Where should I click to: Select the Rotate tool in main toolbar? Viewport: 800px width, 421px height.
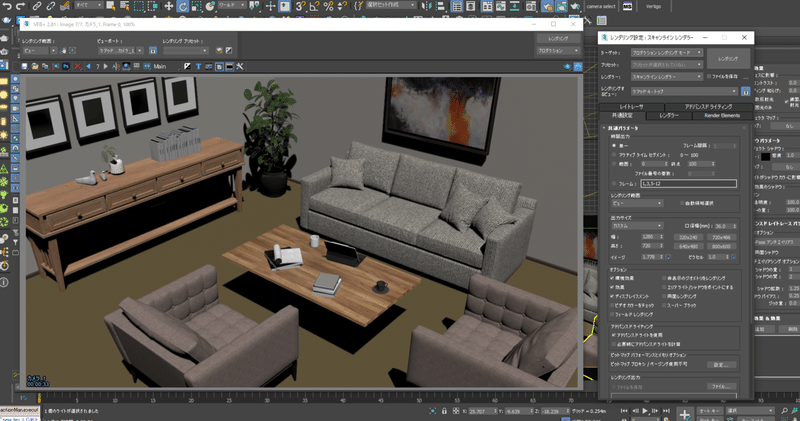[x=183, y=6]
